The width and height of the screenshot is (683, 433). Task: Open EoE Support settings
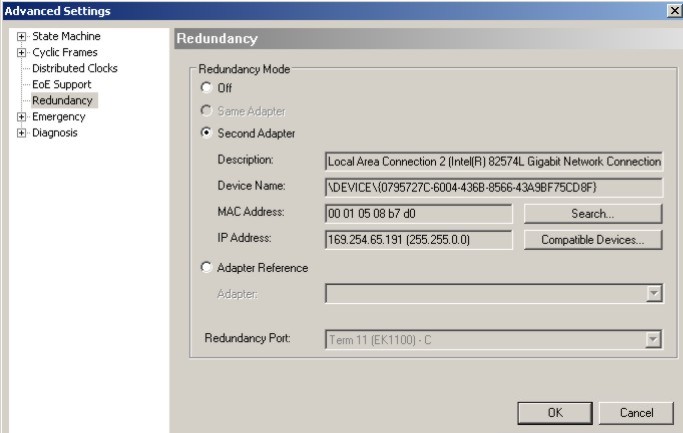(x=62, y=85)
